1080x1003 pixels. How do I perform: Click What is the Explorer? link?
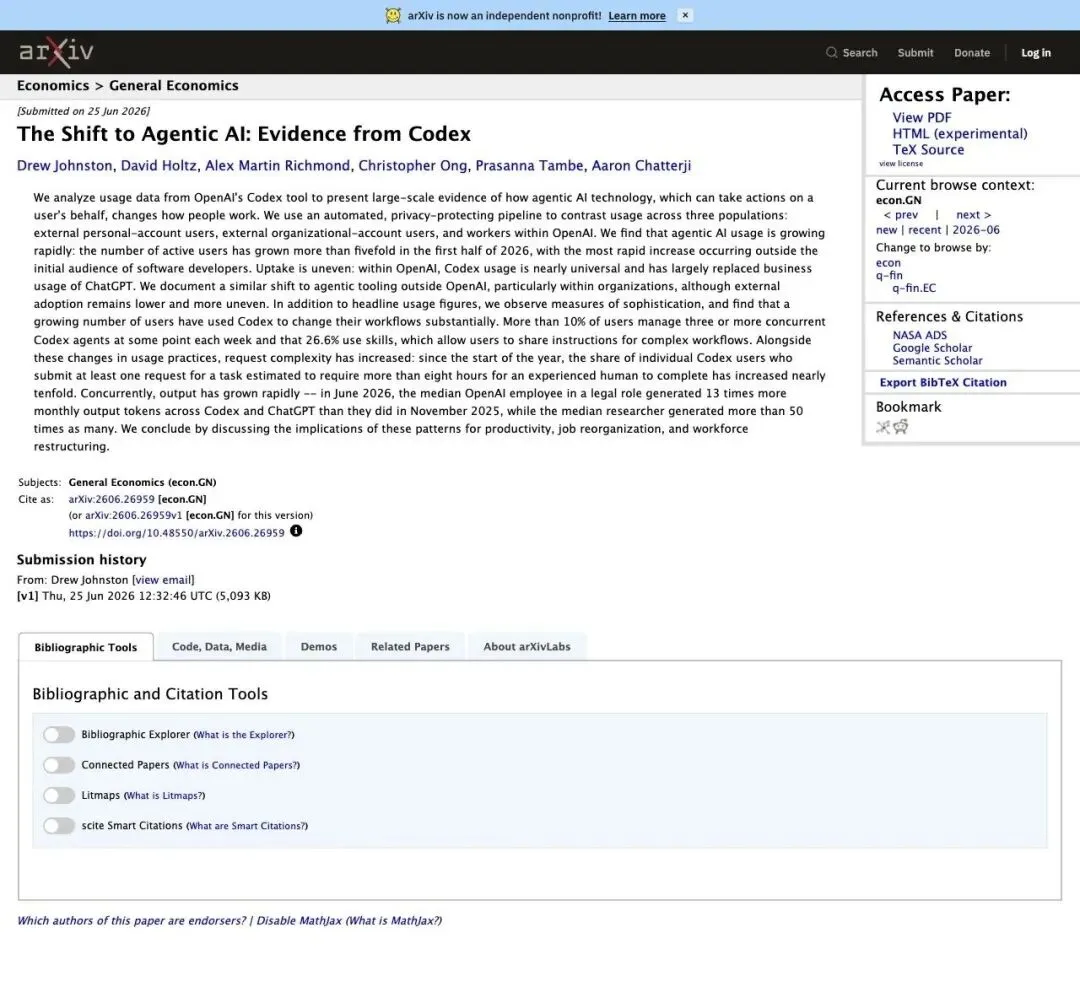tap(244, 735)
